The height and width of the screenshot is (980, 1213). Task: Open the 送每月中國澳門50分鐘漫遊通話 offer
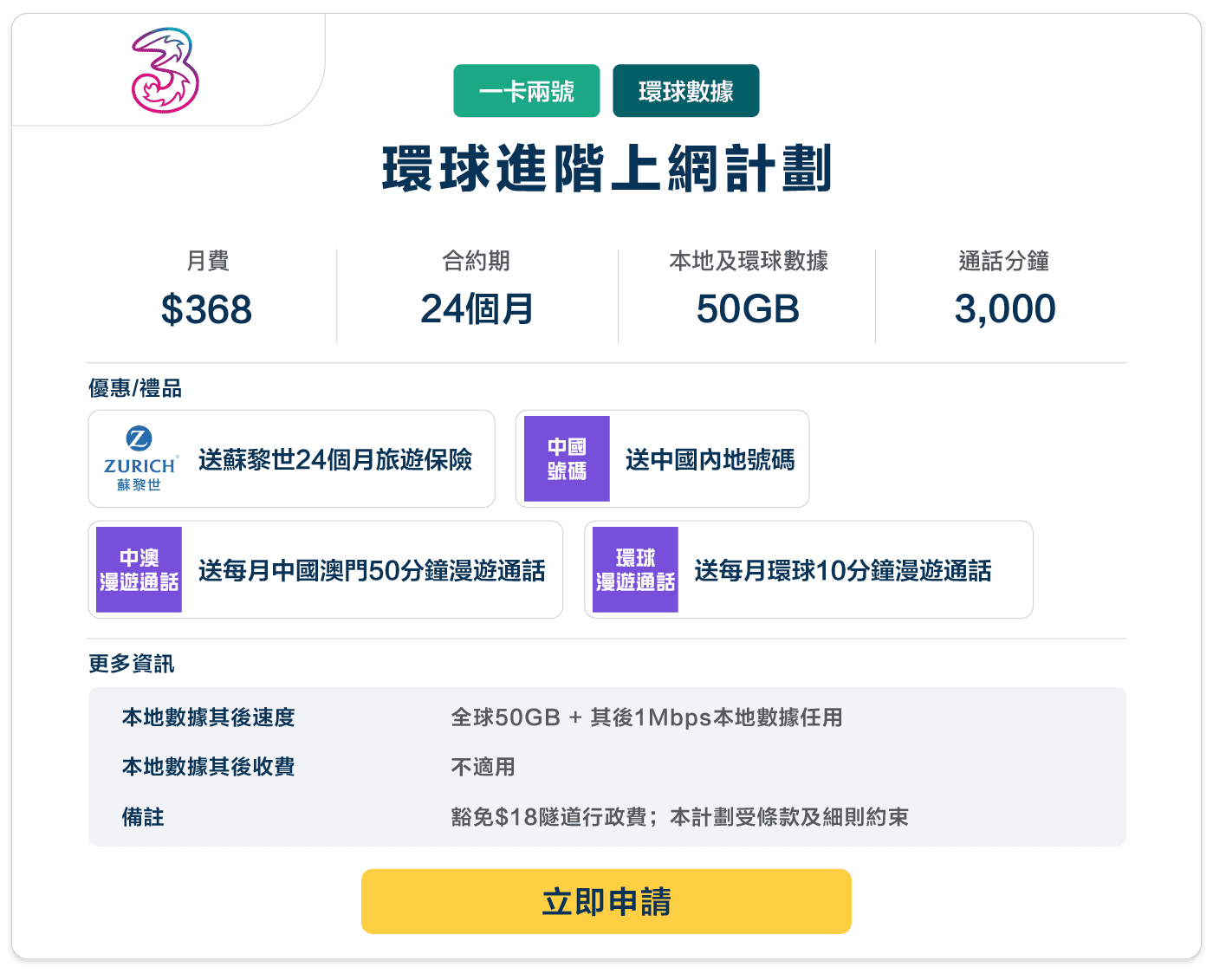click(326, 570)
